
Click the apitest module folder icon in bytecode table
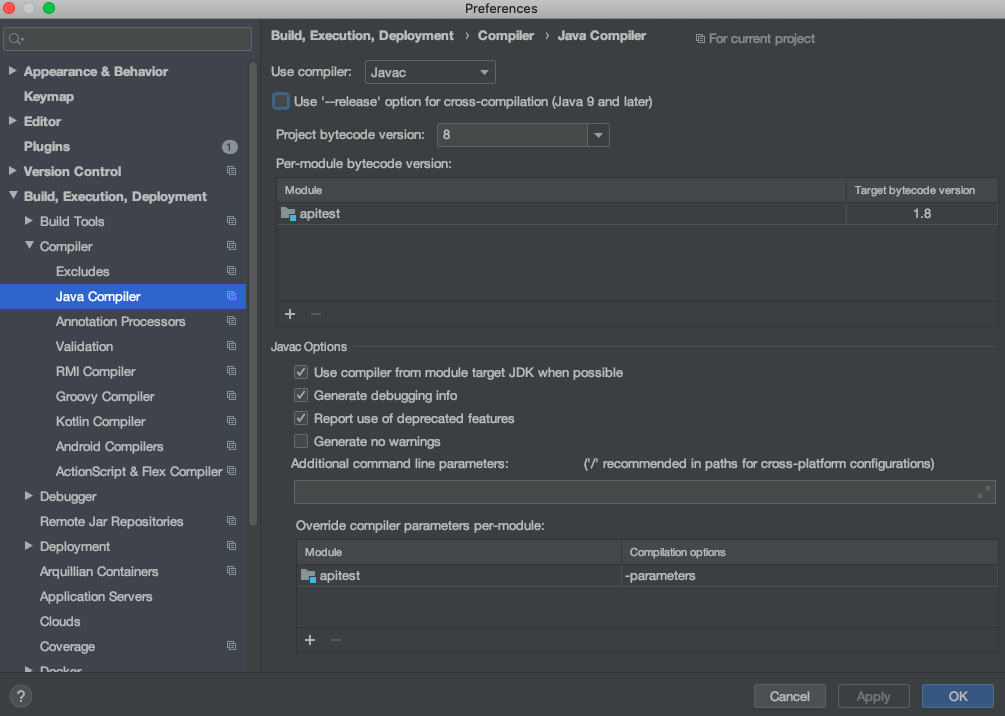point(288,213)
